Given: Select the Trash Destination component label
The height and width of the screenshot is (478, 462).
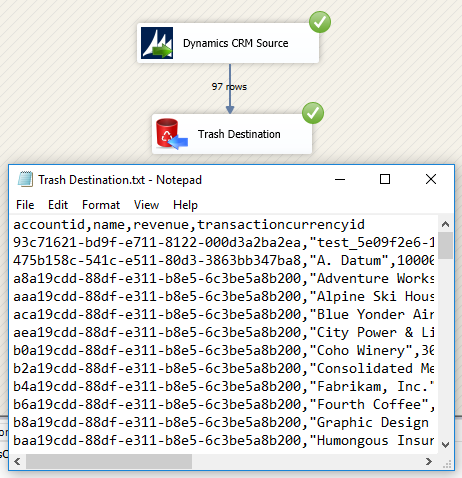Looking at the screenshot, I should pos(239,134).
